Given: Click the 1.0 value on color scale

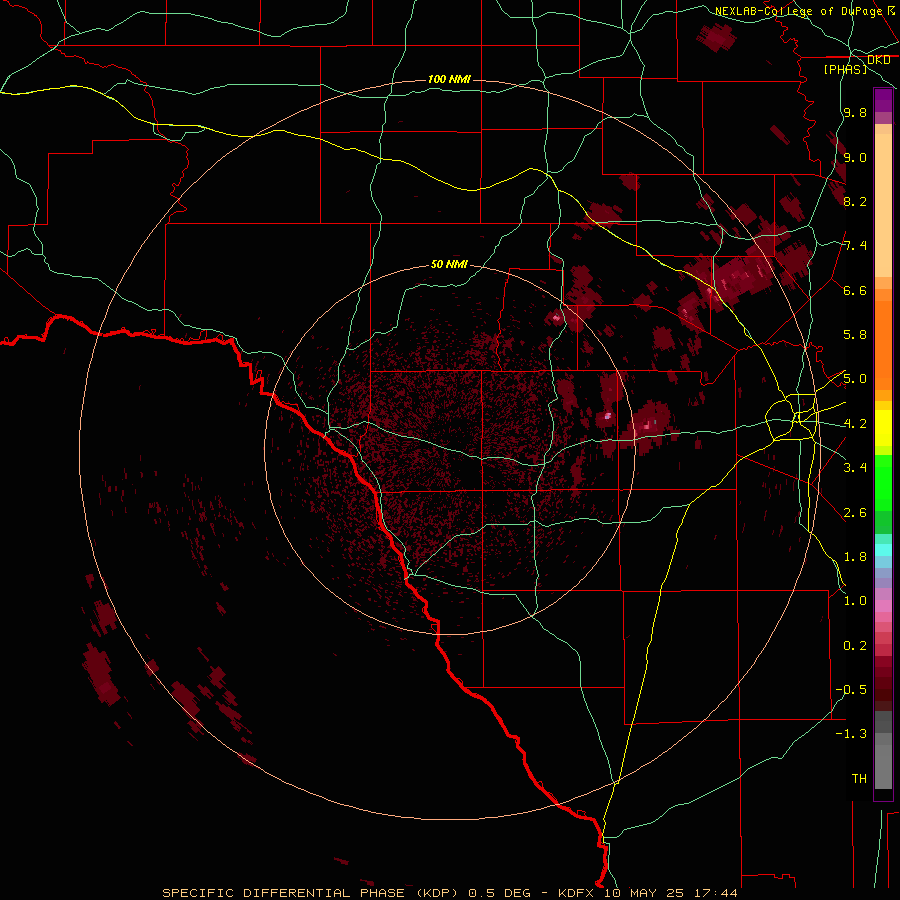Looking at the screenshot, I should point(855,600).
